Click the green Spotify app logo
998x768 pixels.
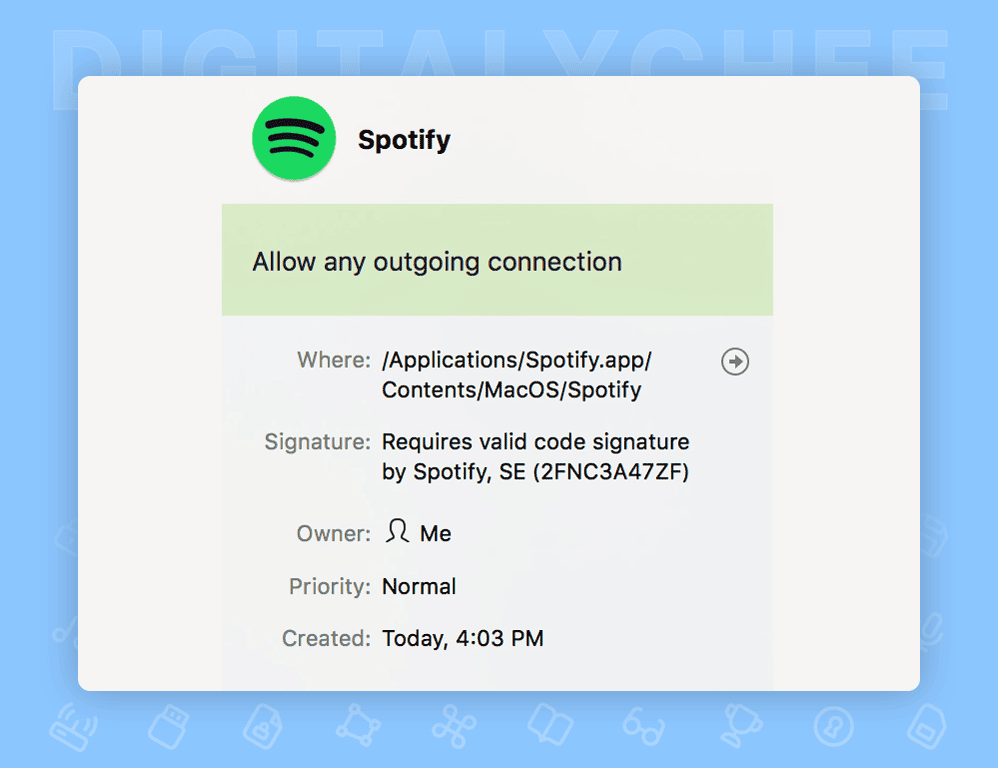[294, 138]
